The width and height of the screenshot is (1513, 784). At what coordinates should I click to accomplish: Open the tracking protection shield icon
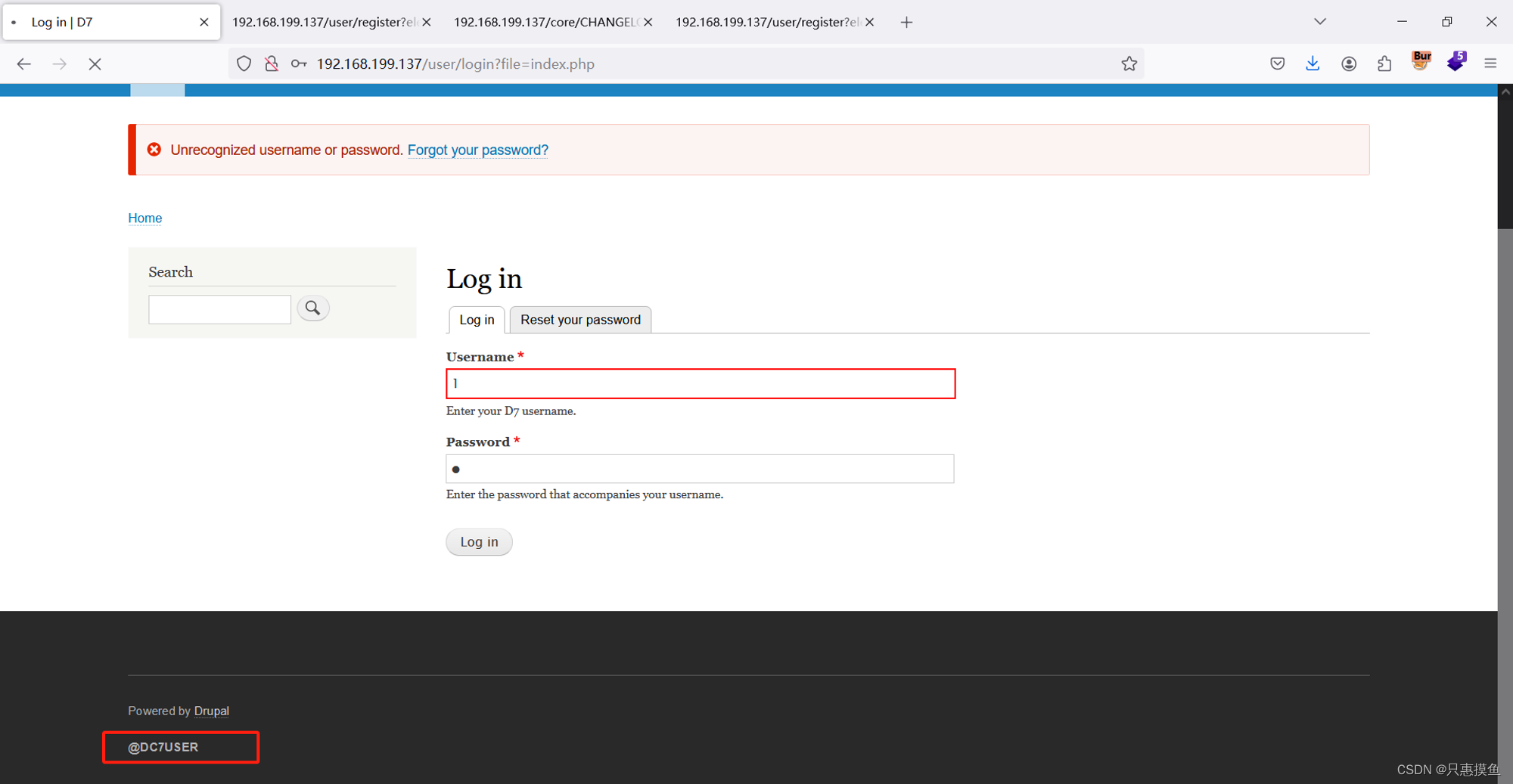tap(244, 64)
